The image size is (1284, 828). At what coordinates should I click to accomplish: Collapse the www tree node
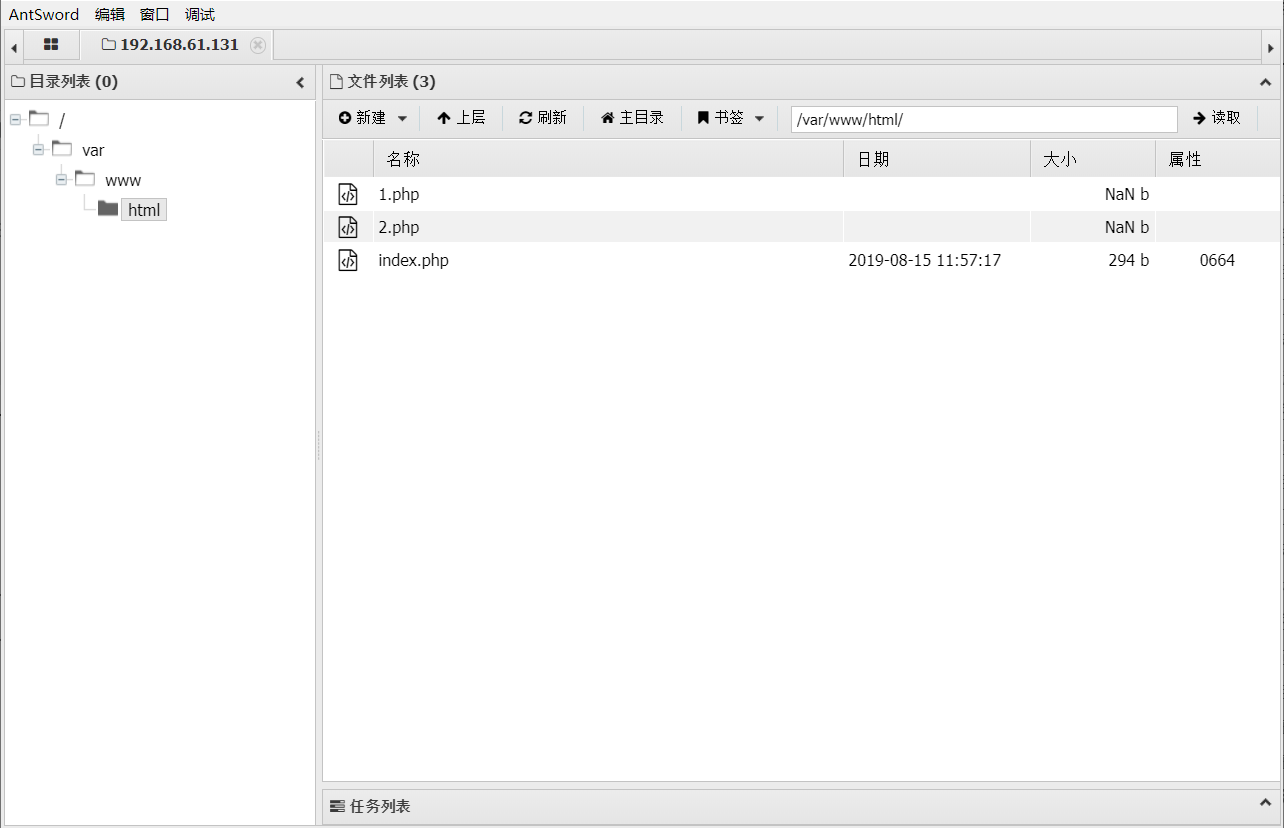(61, 180)
